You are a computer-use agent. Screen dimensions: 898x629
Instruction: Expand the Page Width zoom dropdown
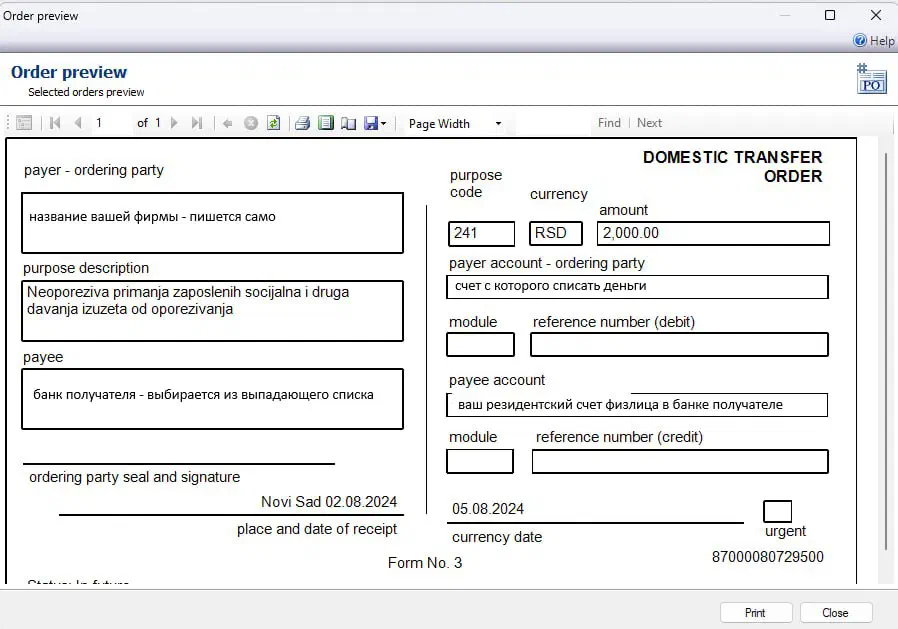(497, 124)
